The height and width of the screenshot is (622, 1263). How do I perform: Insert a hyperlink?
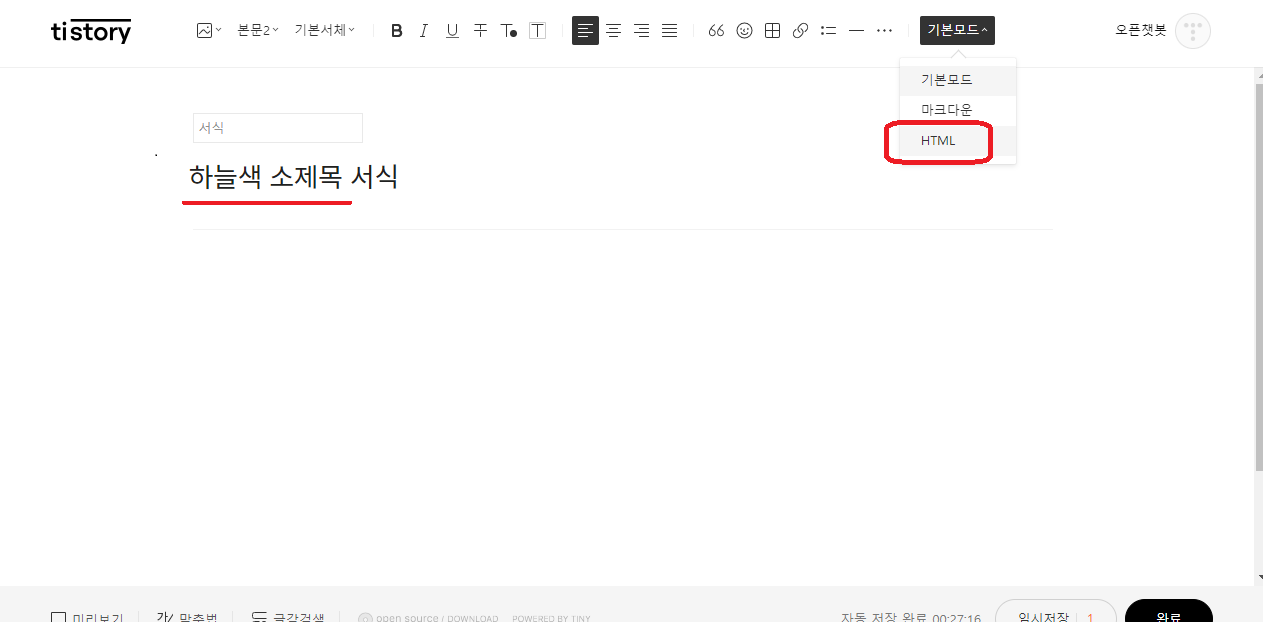[x=800, y=31]
